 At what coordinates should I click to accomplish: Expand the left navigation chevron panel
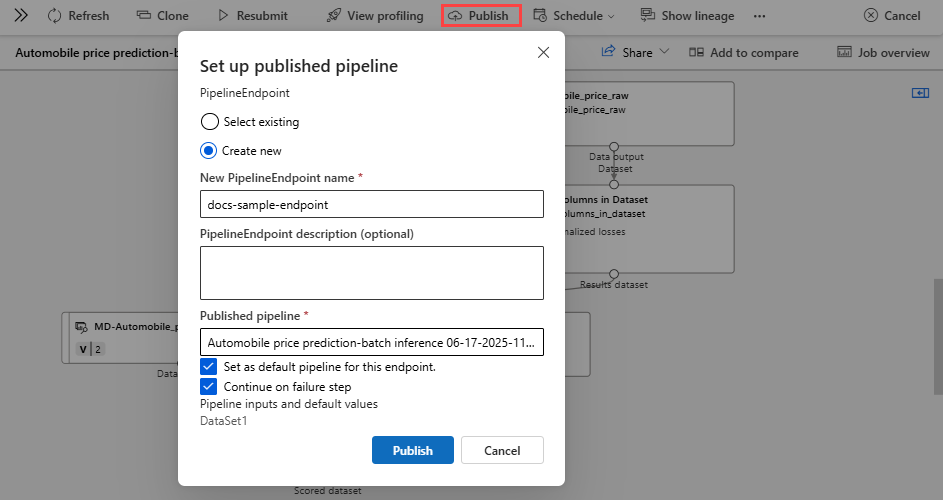pyautogui.click(x=21, y=16)
